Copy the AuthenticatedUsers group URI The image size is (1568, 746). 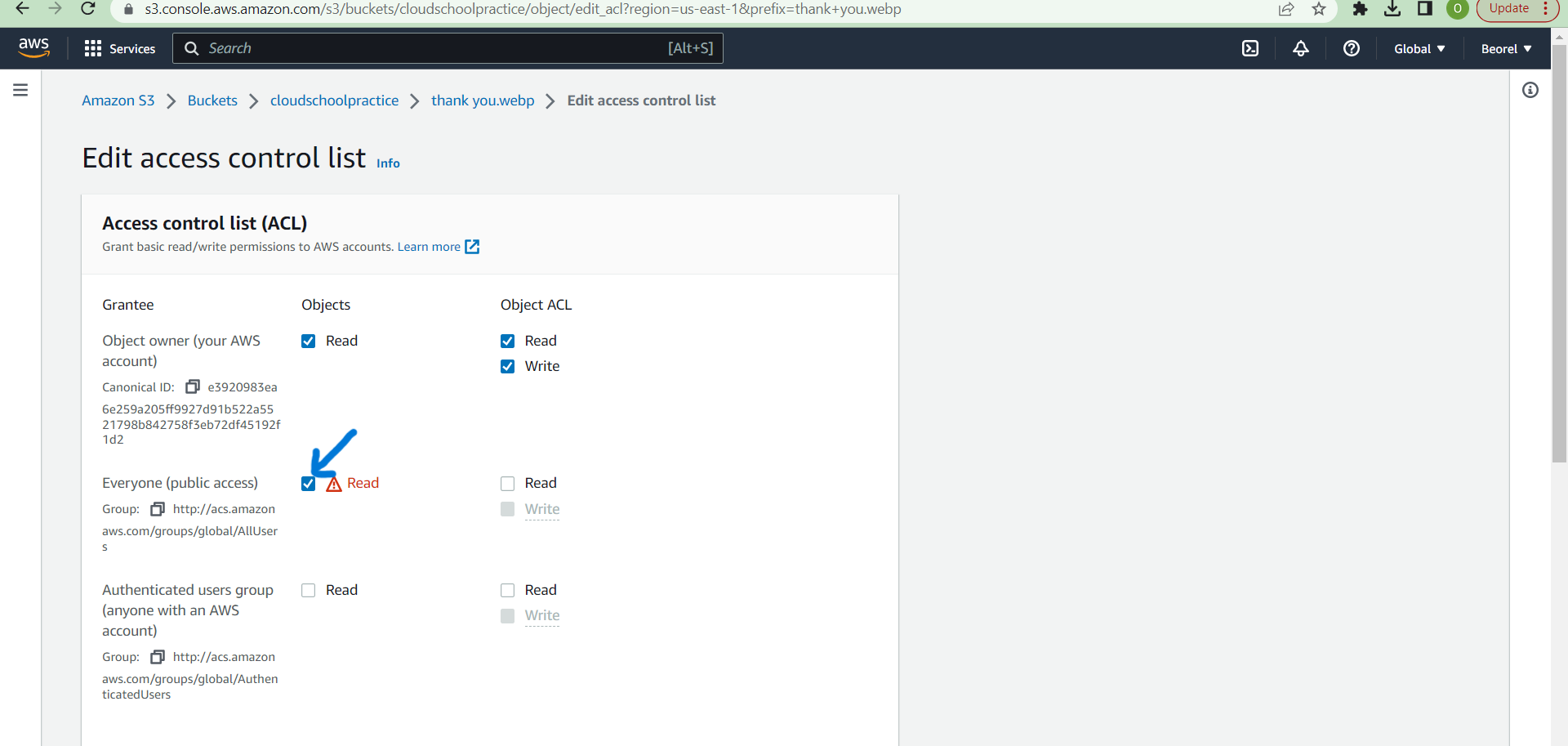coord(158,657)
